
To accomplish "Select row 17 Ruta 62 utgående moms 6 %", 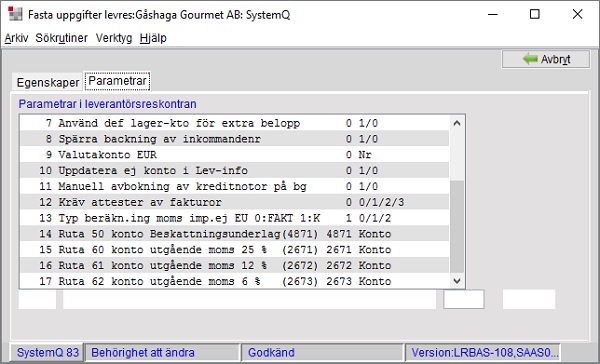I will [234, 281].
